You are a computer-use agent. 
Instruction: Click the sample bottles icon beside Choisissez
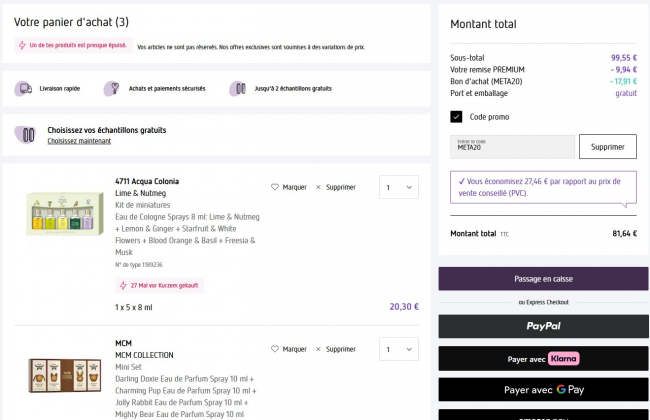click(x=28, y=134)
